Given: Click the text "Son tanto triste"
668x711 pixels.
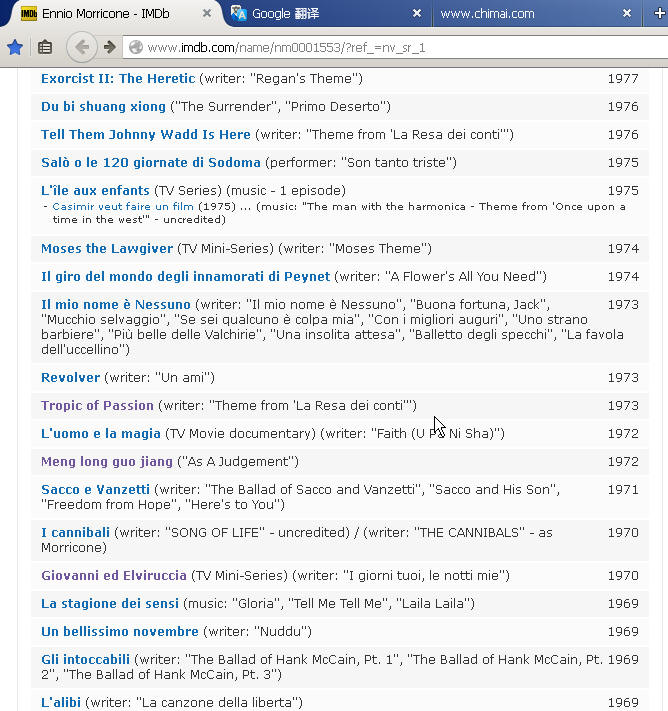Looking at the screenshot, I should click(x=396, y=162).
